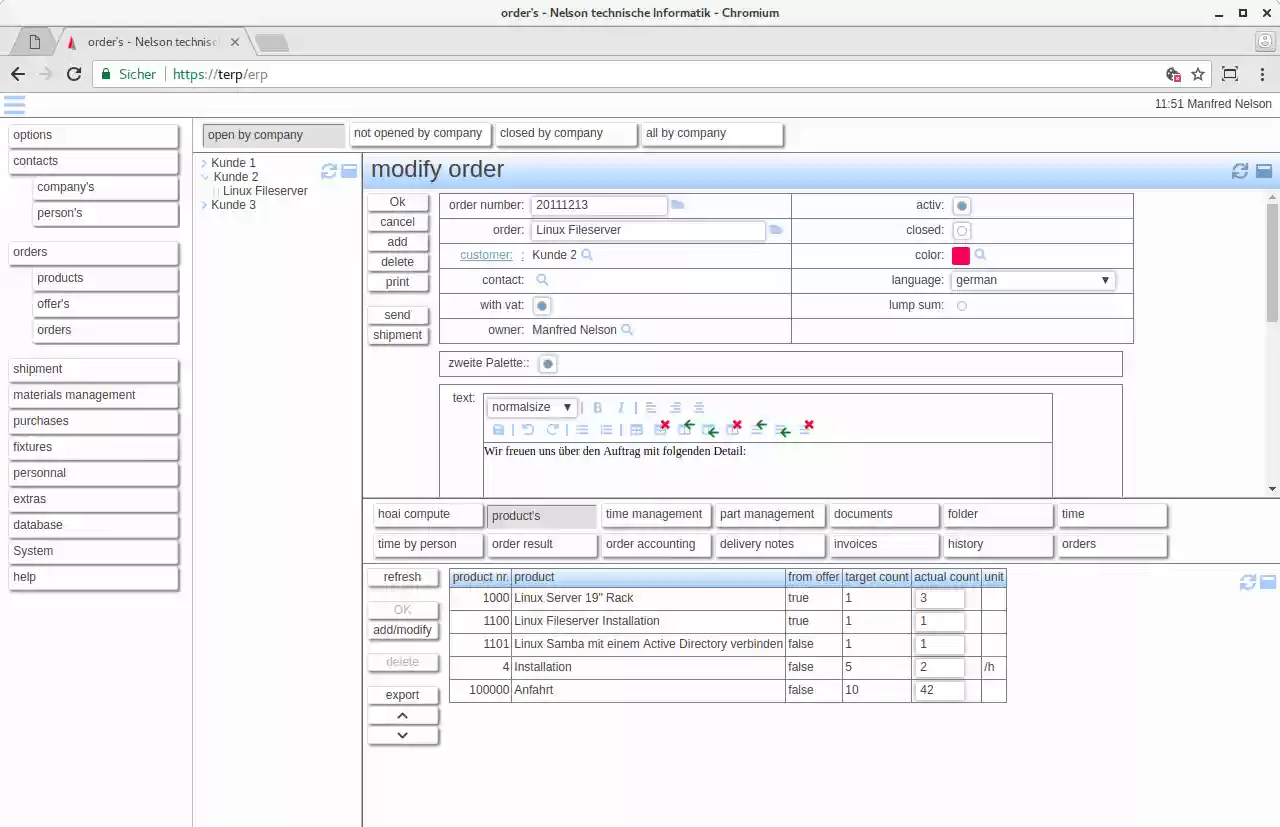Open the language dropdown showing german
The image size is (1280, 827).
coord(1032,280)
